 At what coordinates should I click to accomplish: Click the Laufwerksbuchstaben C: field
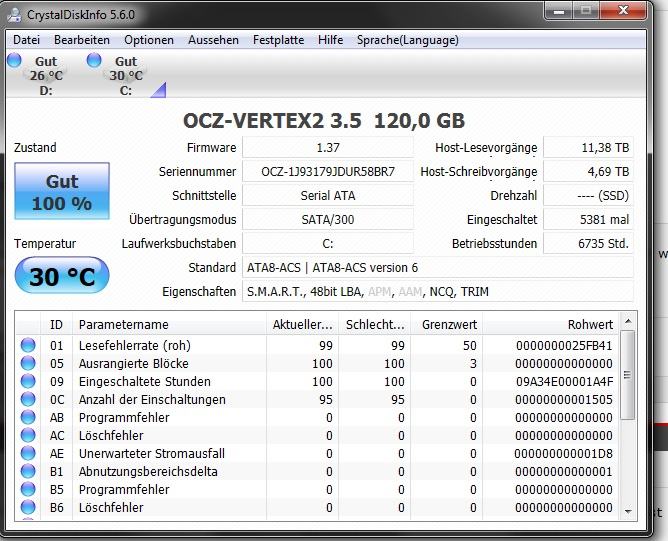[328, 244]
